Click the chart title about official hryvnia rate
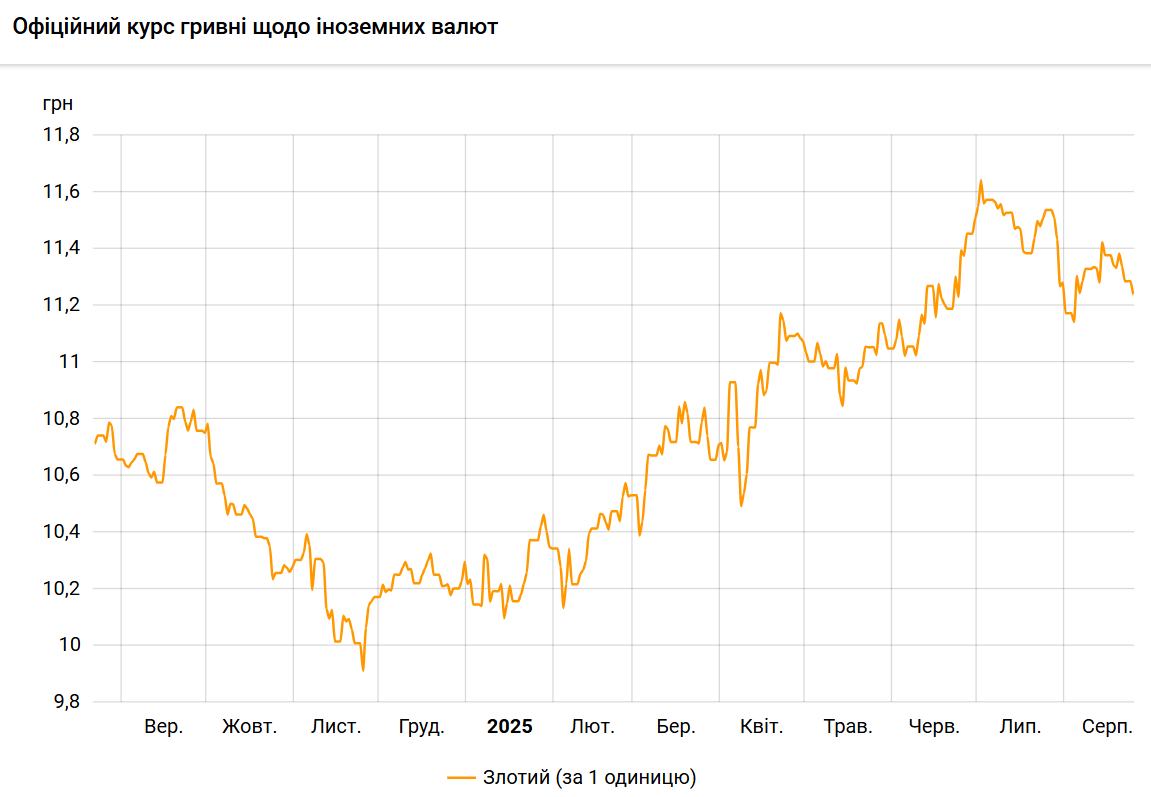The image size is (1151, 797). [x=255, y=28]
